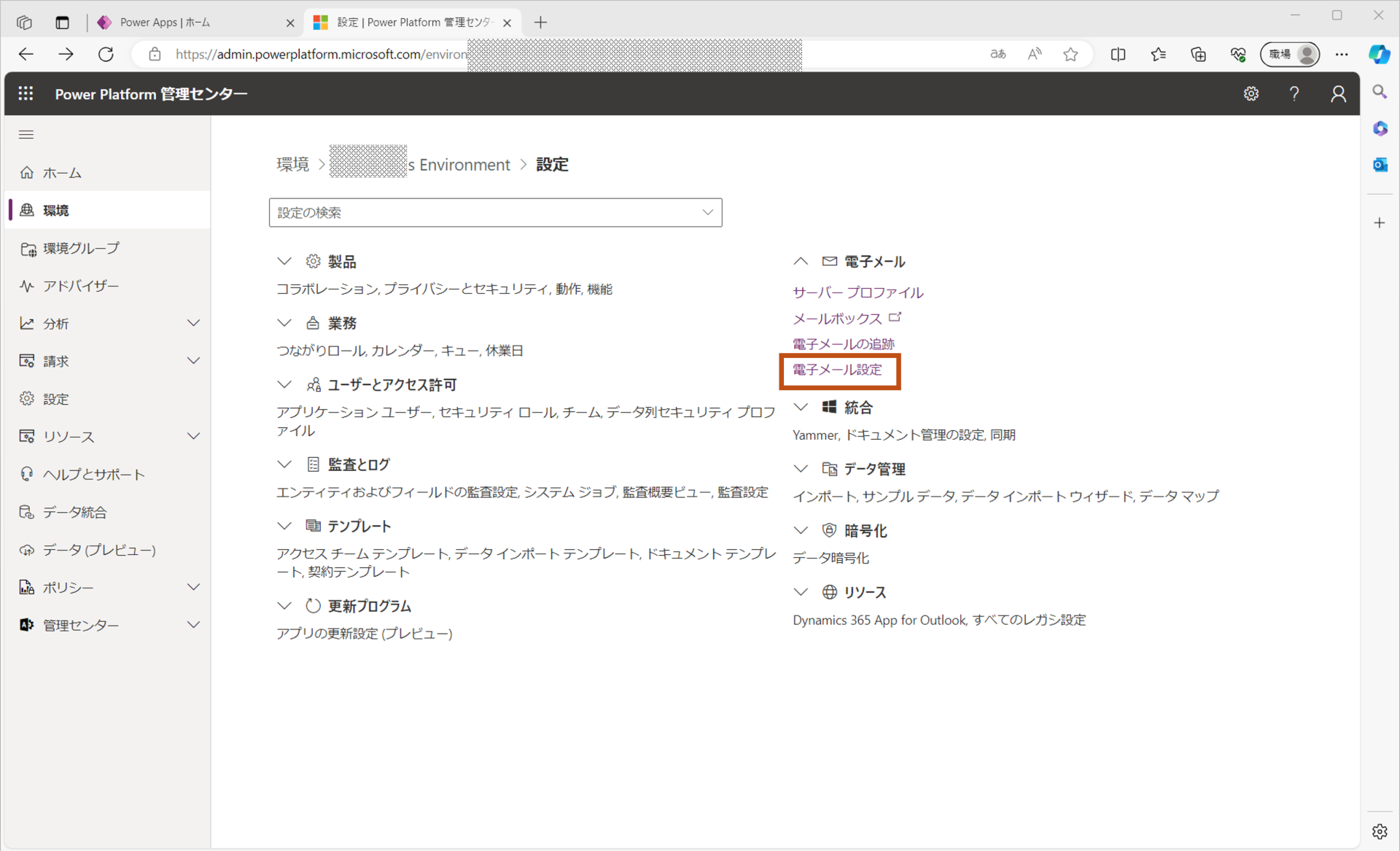
Task: Open browser read aloud icon
Action: coord(1035,54)
